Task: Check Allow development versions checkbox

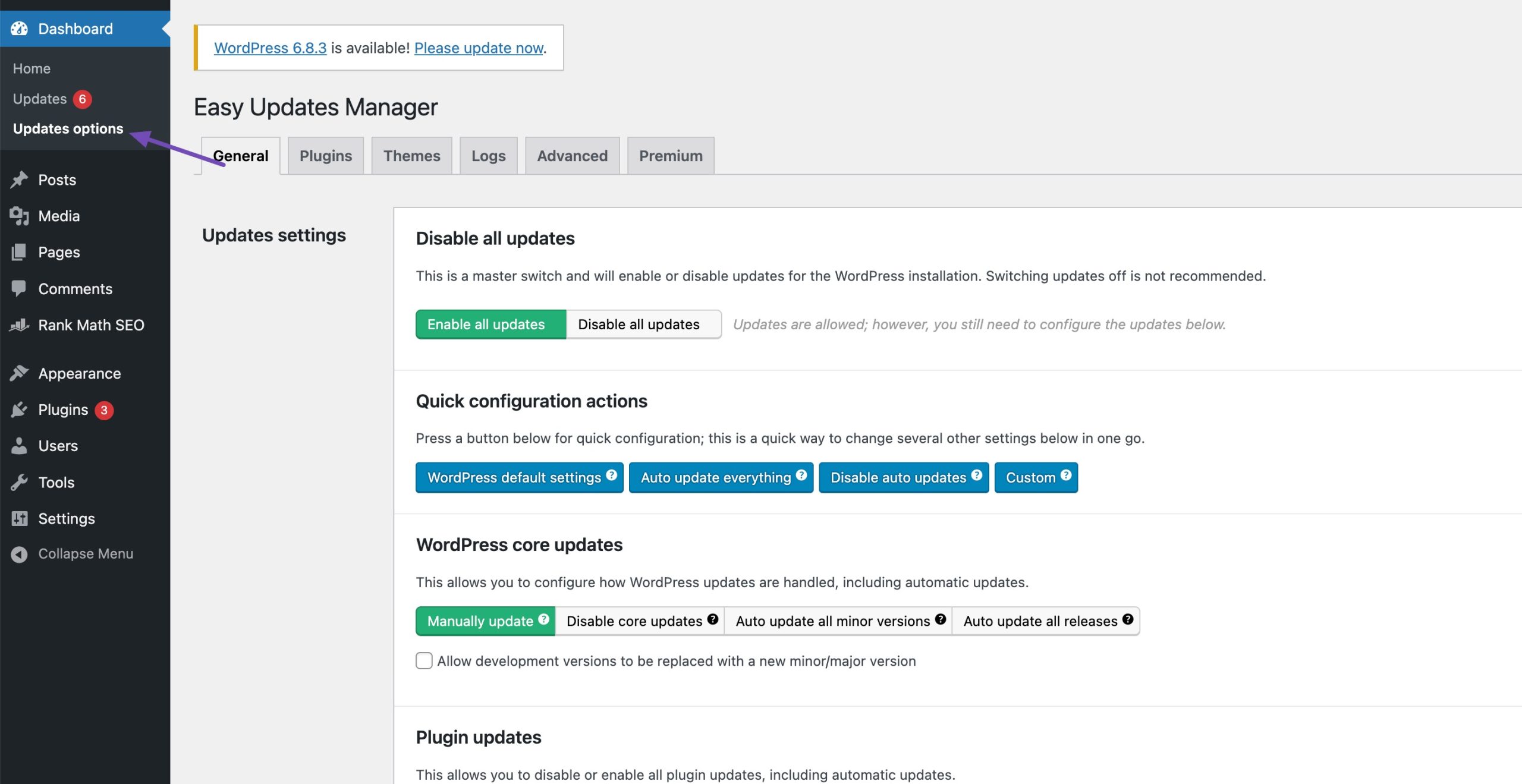Action: (x=424, y=660)
